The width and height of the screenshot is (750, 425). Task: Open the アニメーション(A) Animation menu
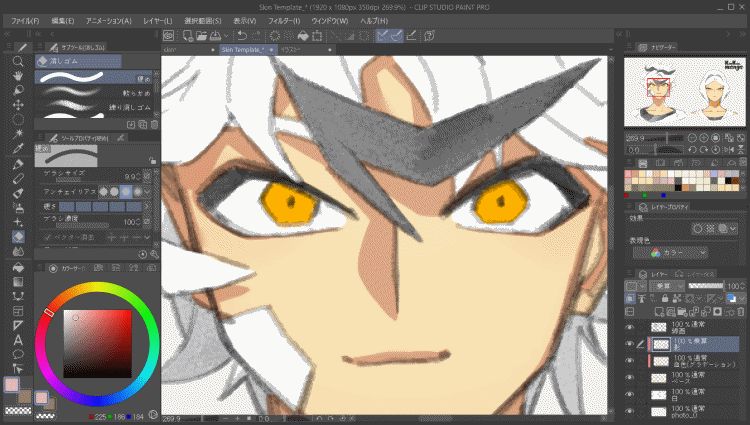tap(109, 21)
